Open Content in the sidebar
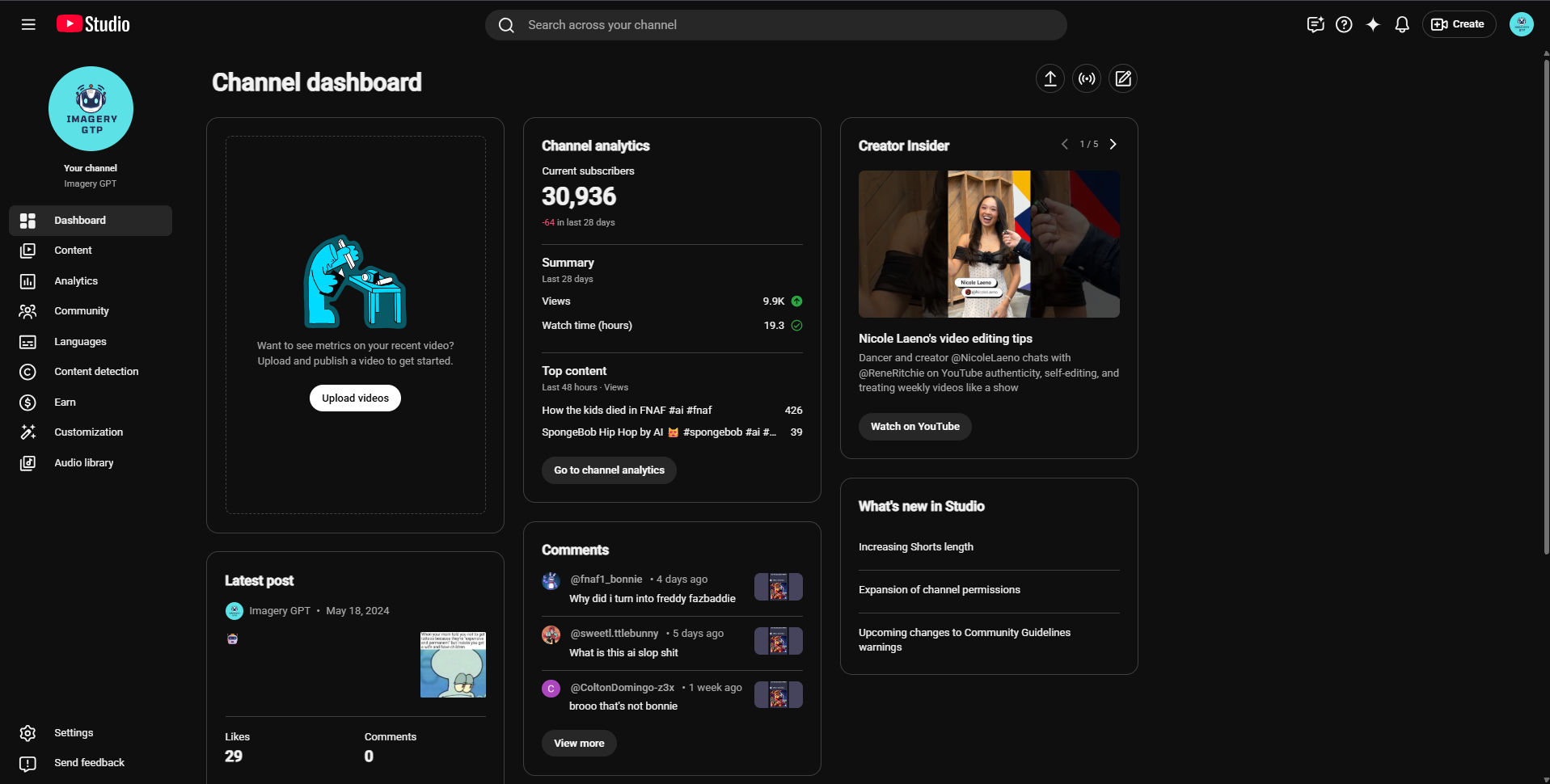Screen dimensions: 1550x784 pyautogui.click(x=91, y=251)
